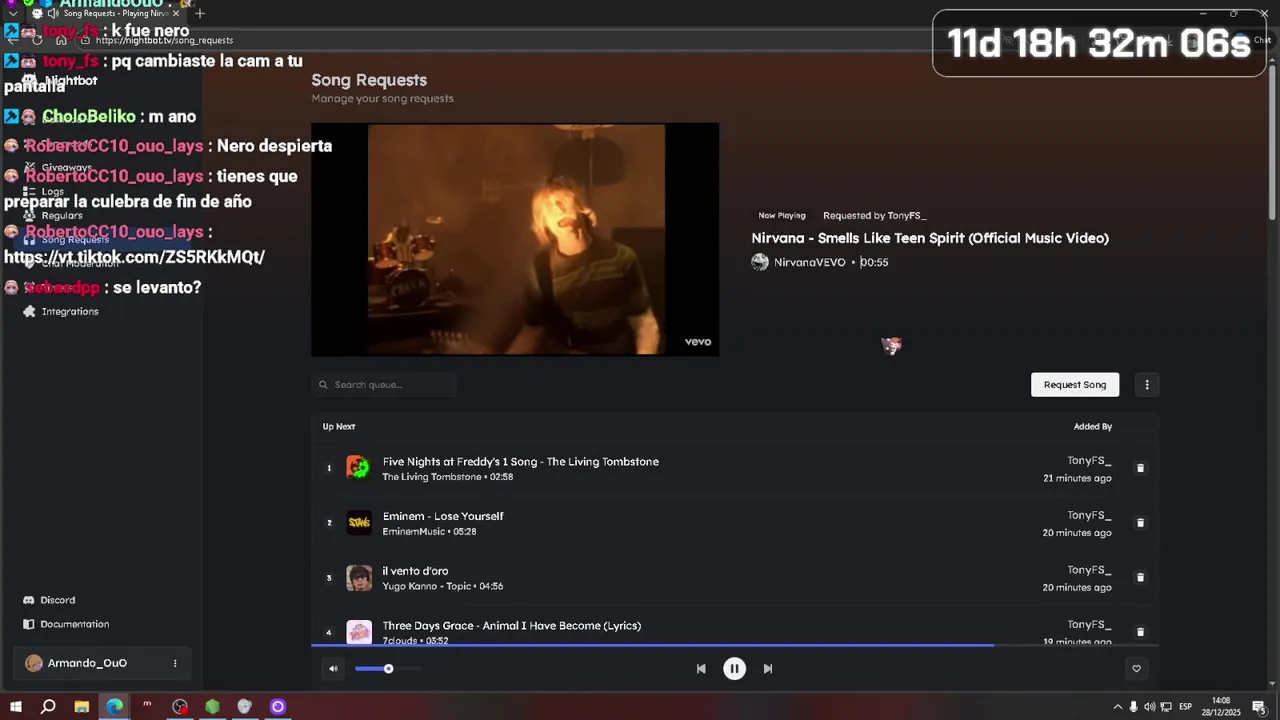Open a new browser tab
Viewport: 1280px width, 720px height.
click(200, 14)
